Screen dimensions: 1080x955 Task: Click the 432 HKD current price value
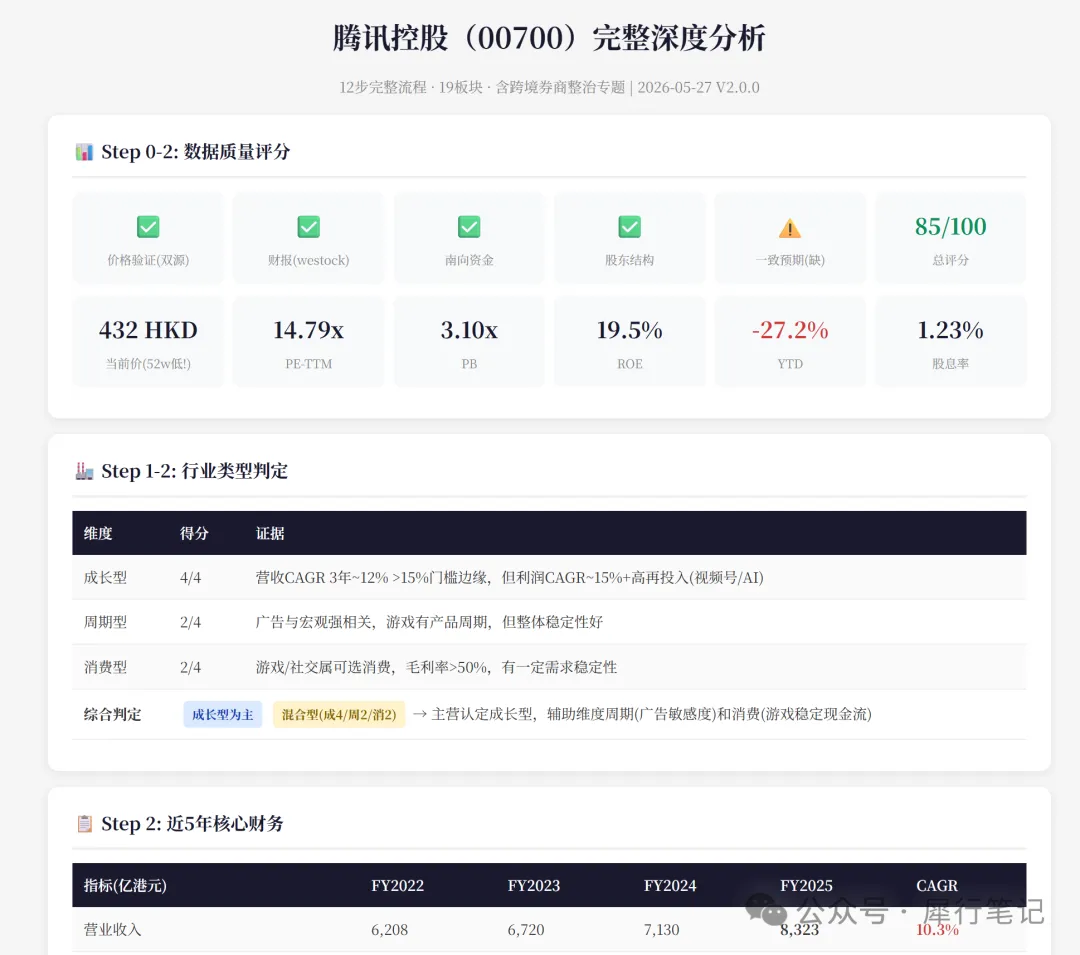tap(148, 330)
